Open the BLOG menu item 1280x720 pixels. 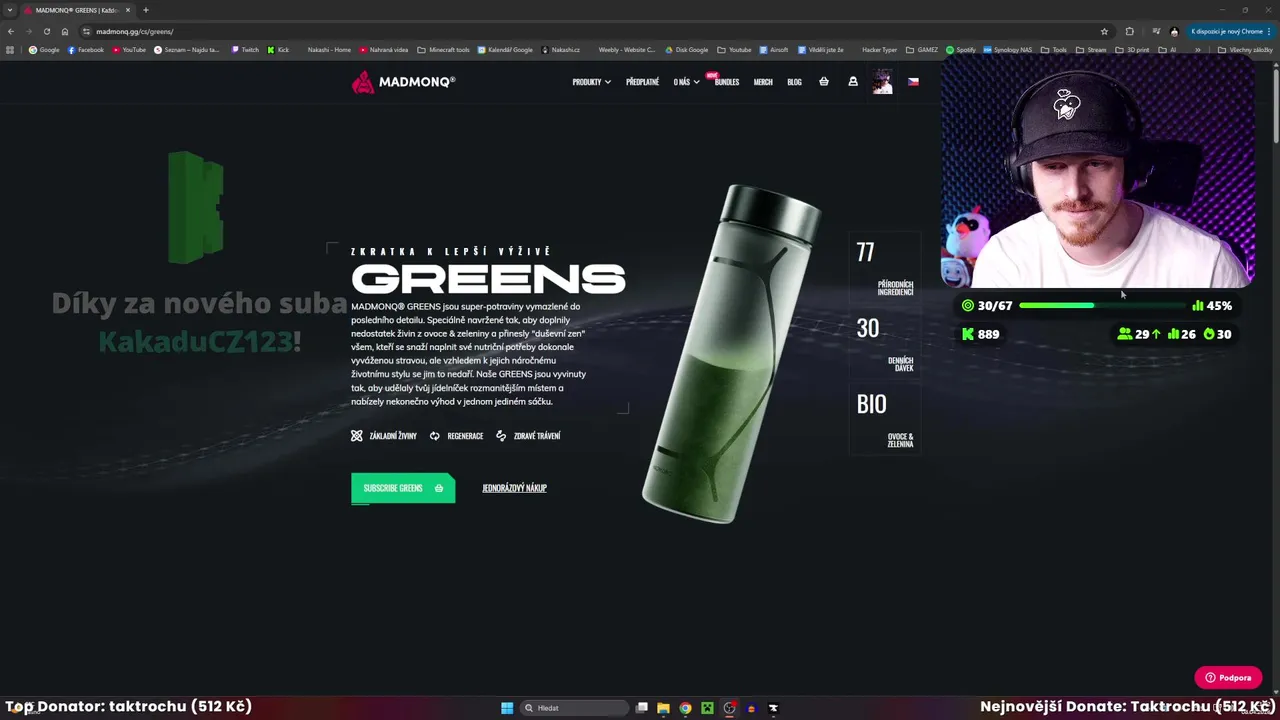pos(794,82)
